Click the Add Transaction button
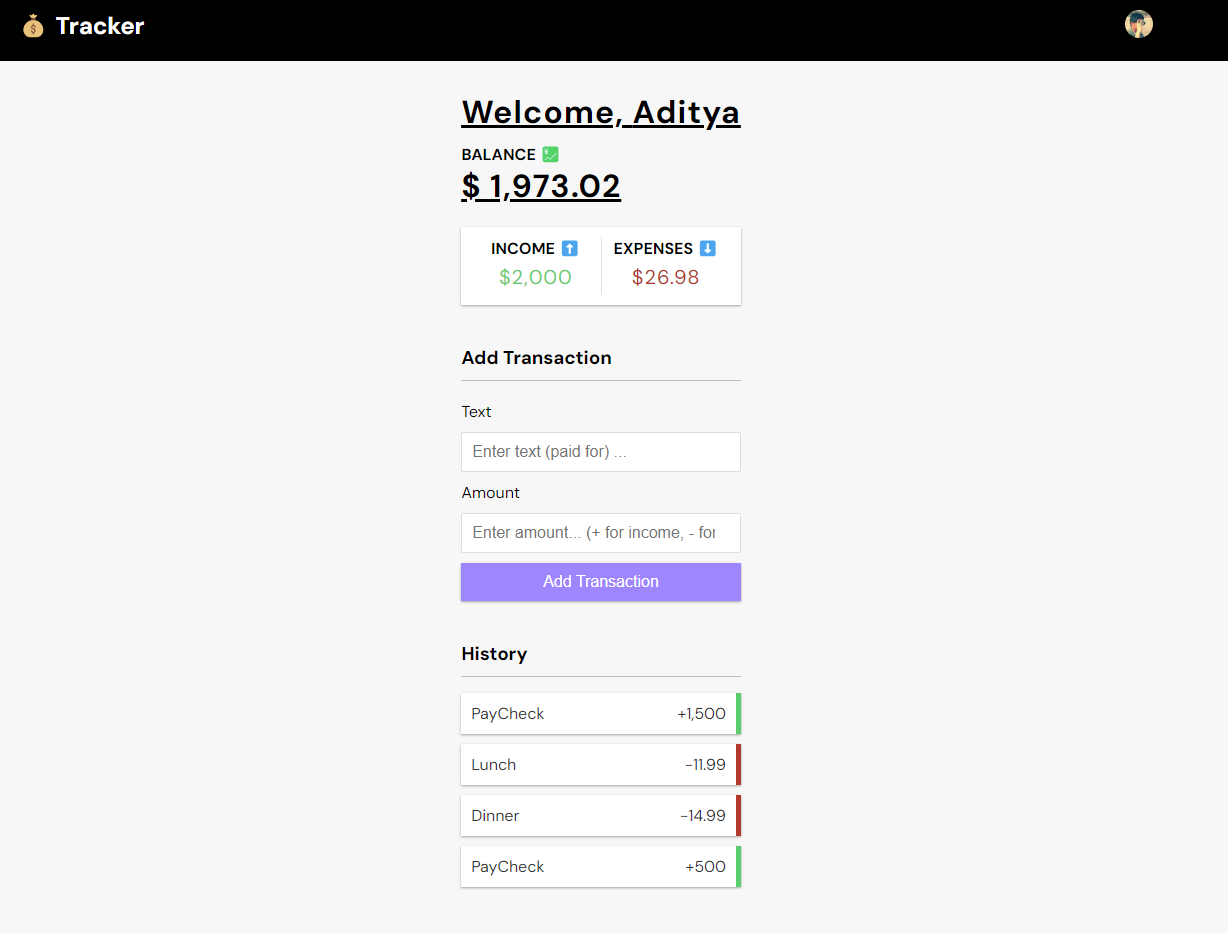The height and width of the screenshot is (933, 1228). [600, 581]
